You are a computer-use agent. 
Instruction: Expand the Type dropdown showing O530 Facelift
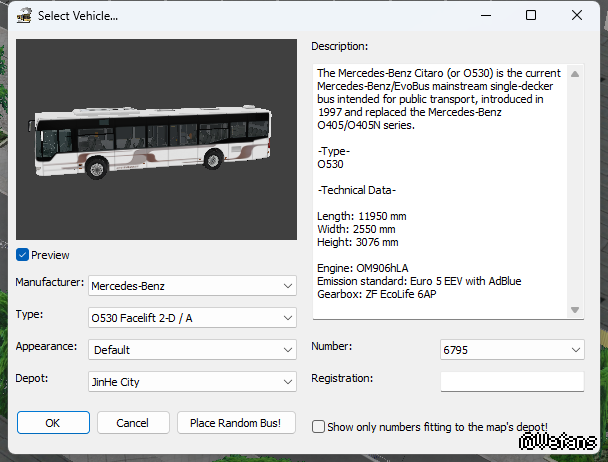192,318
